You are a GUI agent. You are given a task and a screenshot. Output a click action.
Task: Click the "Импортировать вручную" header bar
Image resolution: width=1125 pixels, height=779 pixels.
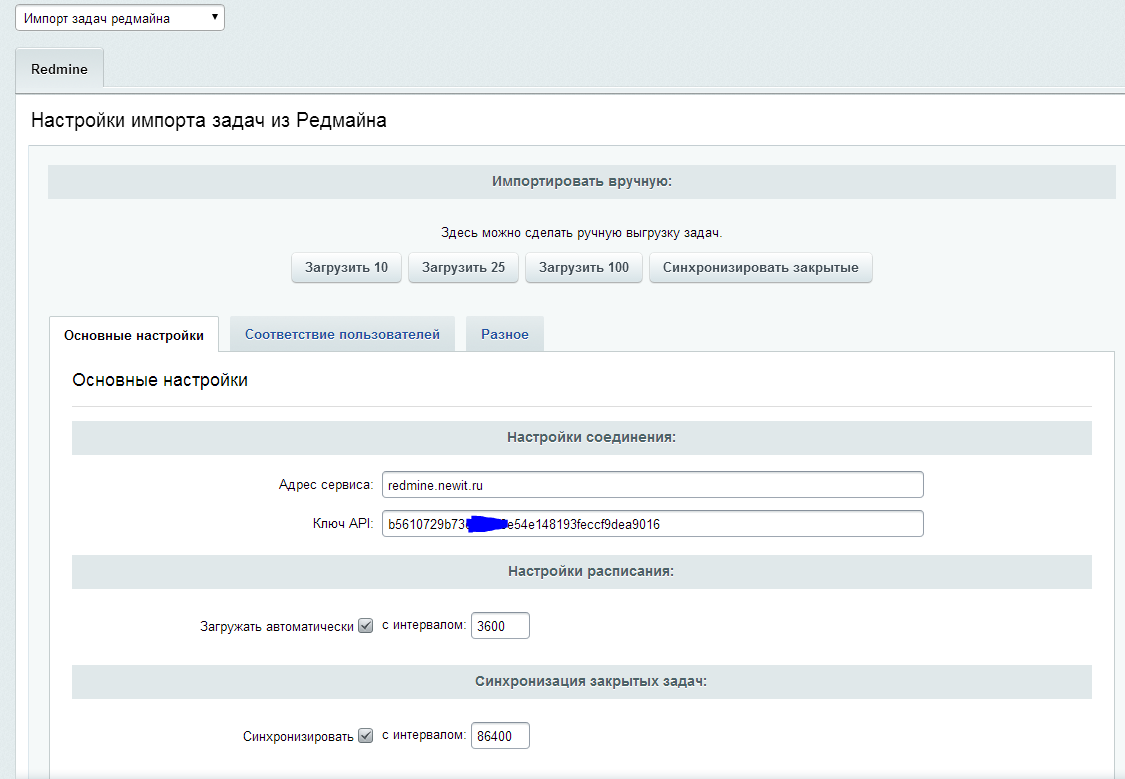coord(581,181)
